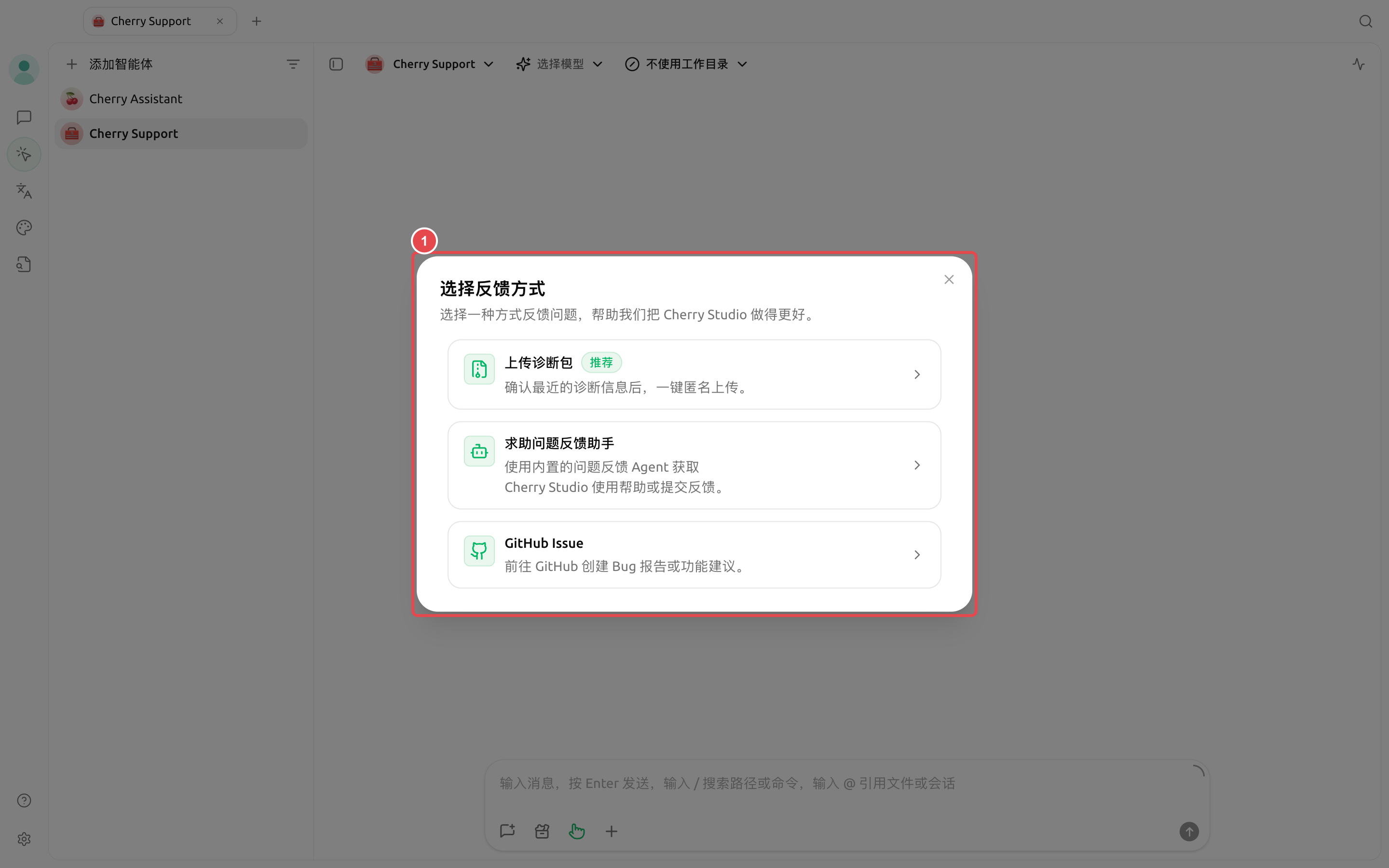
Task: Click the 选择反馈方式 dialog title
Action: click(492, 288)
